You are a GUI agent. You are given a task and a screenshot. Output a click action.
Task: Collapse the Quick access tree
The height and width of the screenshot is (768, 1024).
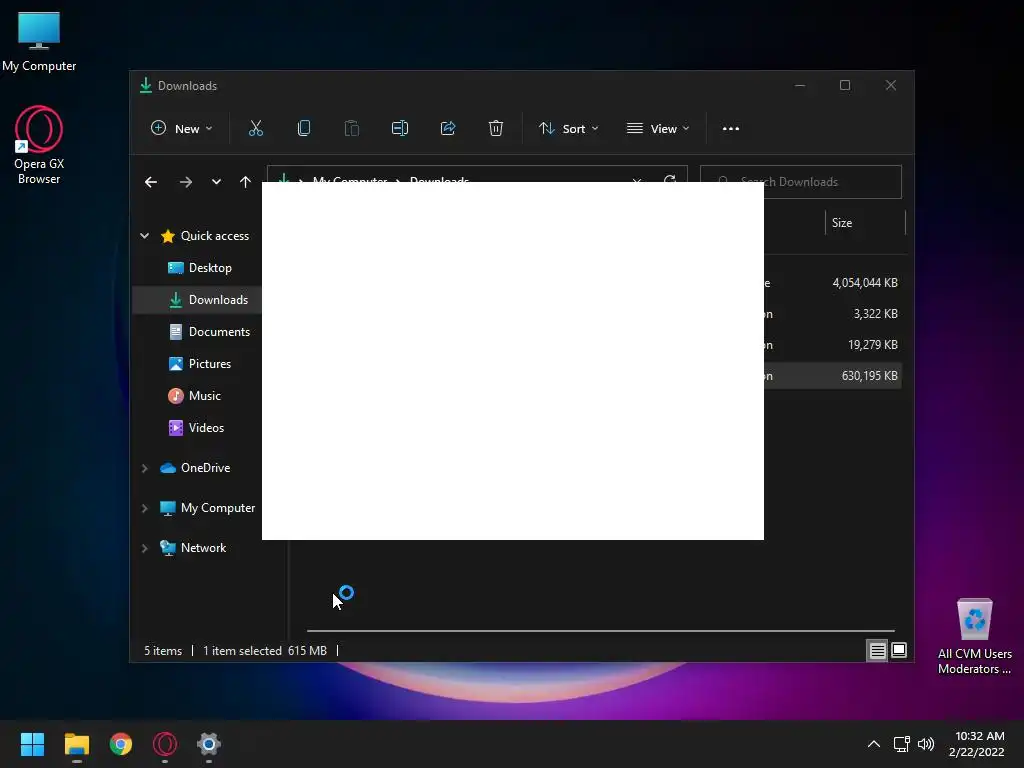[x=144, y=236]
